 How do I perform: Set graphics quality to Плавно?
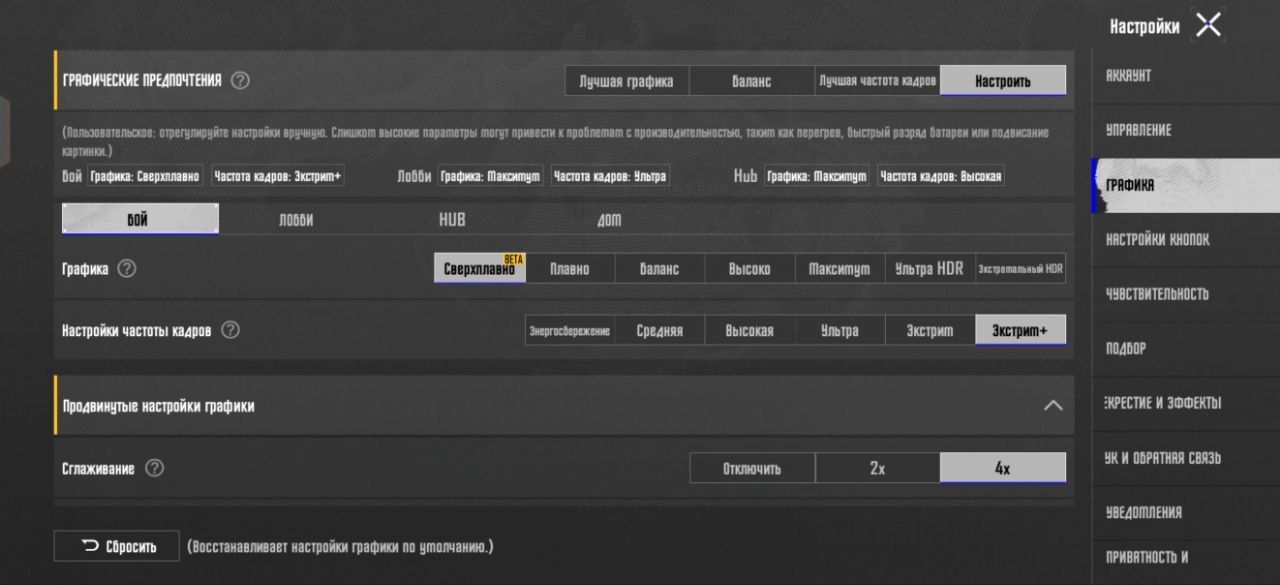570,269
